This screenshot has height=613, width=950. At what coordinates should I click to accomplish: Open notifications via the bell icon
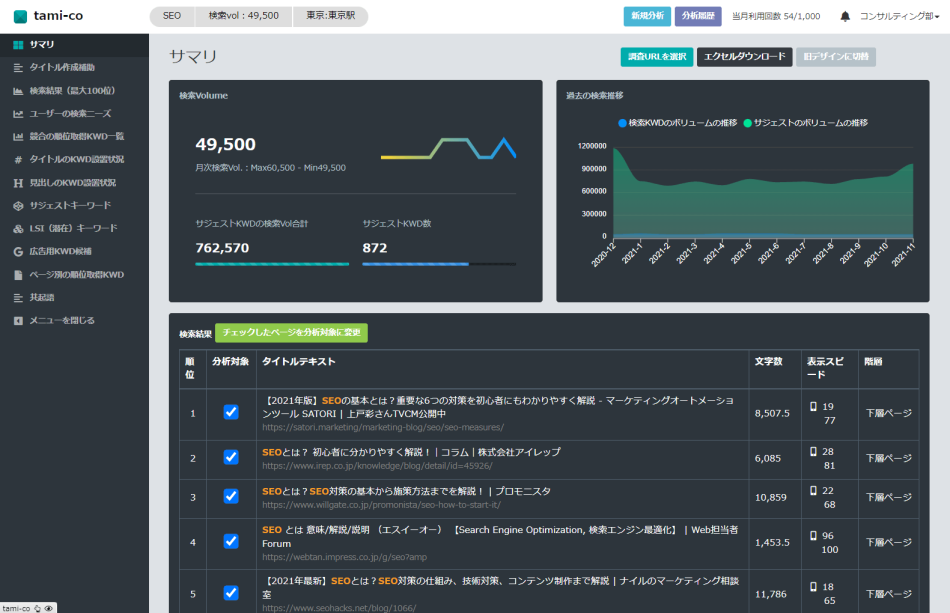pos(845,17)
